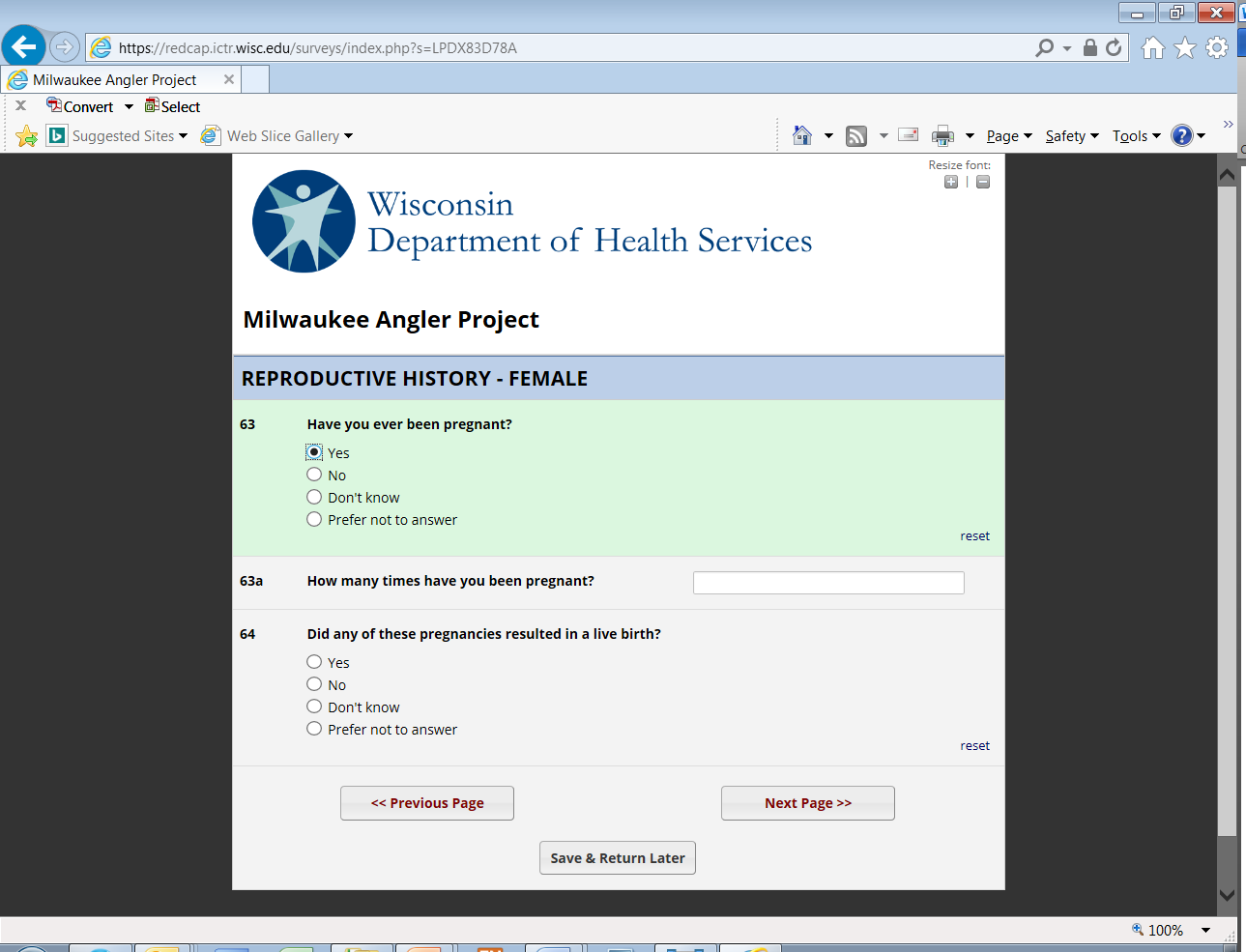Click the security lock icon in address bar
Screen dimensions: 1246x952
coord(1090,47)
